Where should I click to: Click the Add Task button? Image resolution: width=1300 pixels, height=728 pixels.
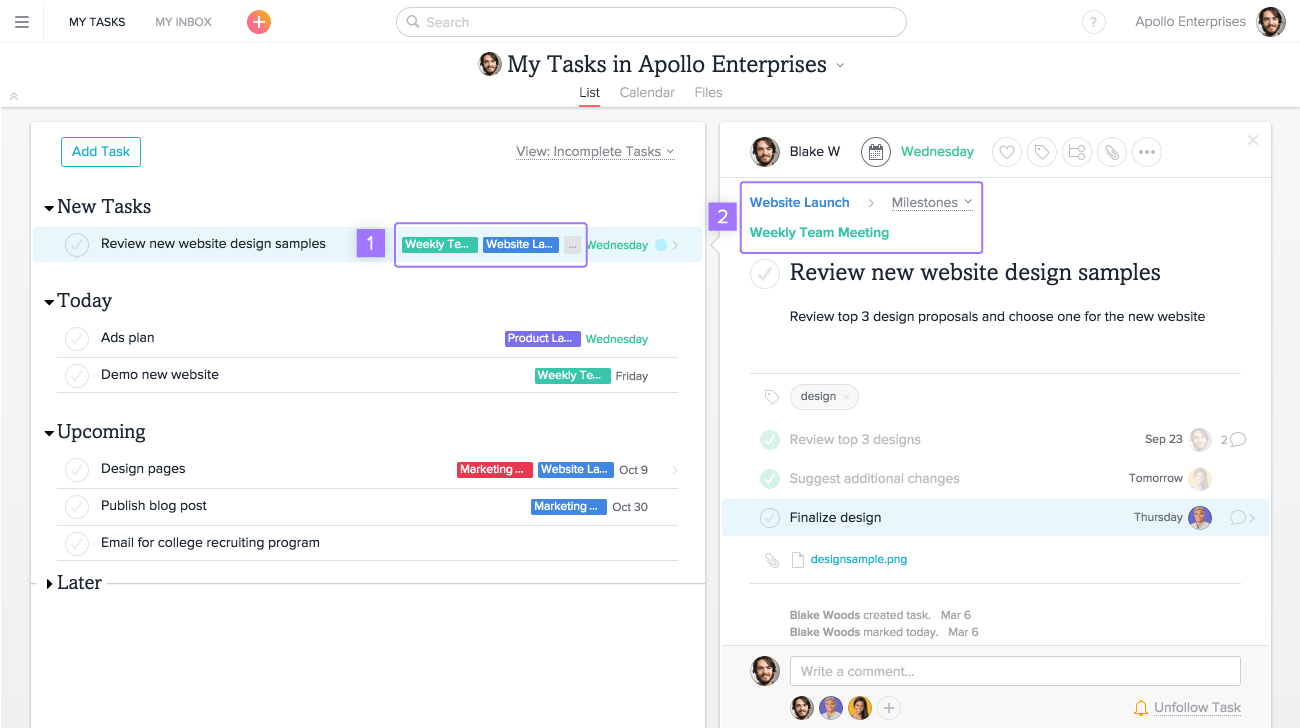point(101,152)
